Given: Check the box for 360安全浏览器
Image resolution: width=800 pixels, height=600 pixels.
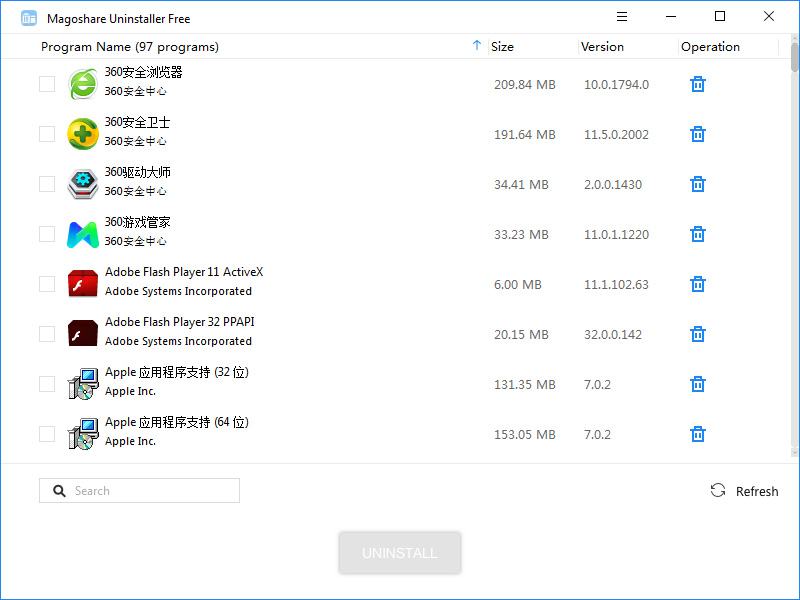Looking at the screenshot, I should 47,84.
